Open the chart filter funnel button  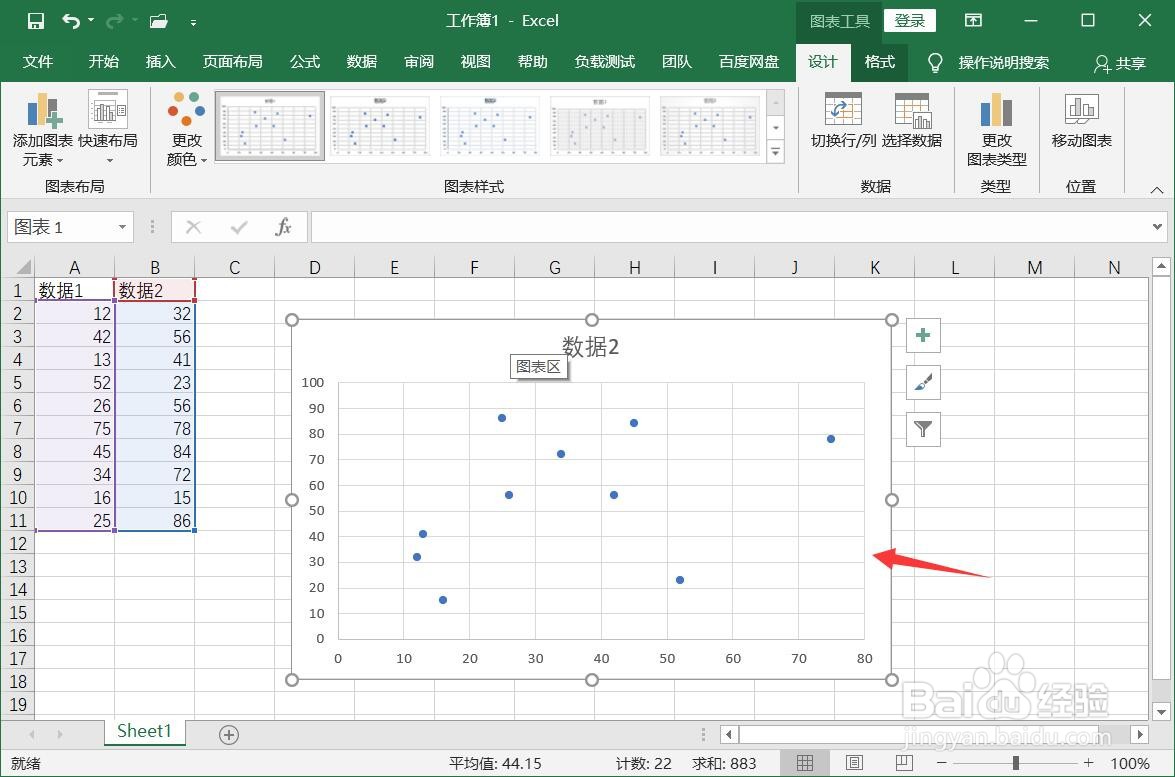pyautogui.click(x=922, y=429)
